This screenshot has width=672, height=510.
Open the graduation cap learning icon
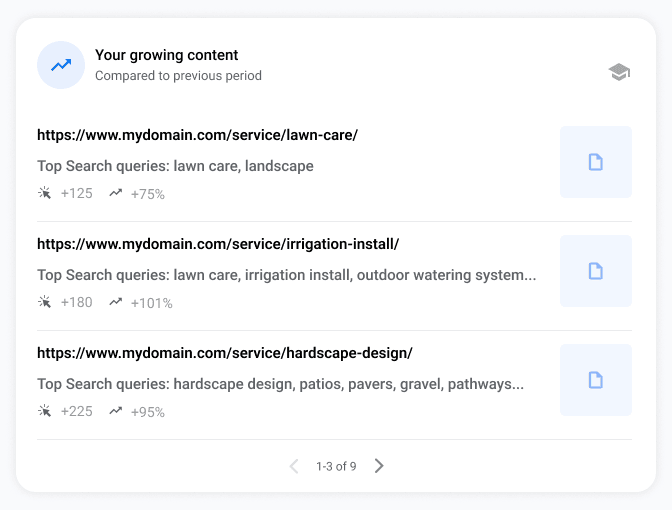coord(619,72)
